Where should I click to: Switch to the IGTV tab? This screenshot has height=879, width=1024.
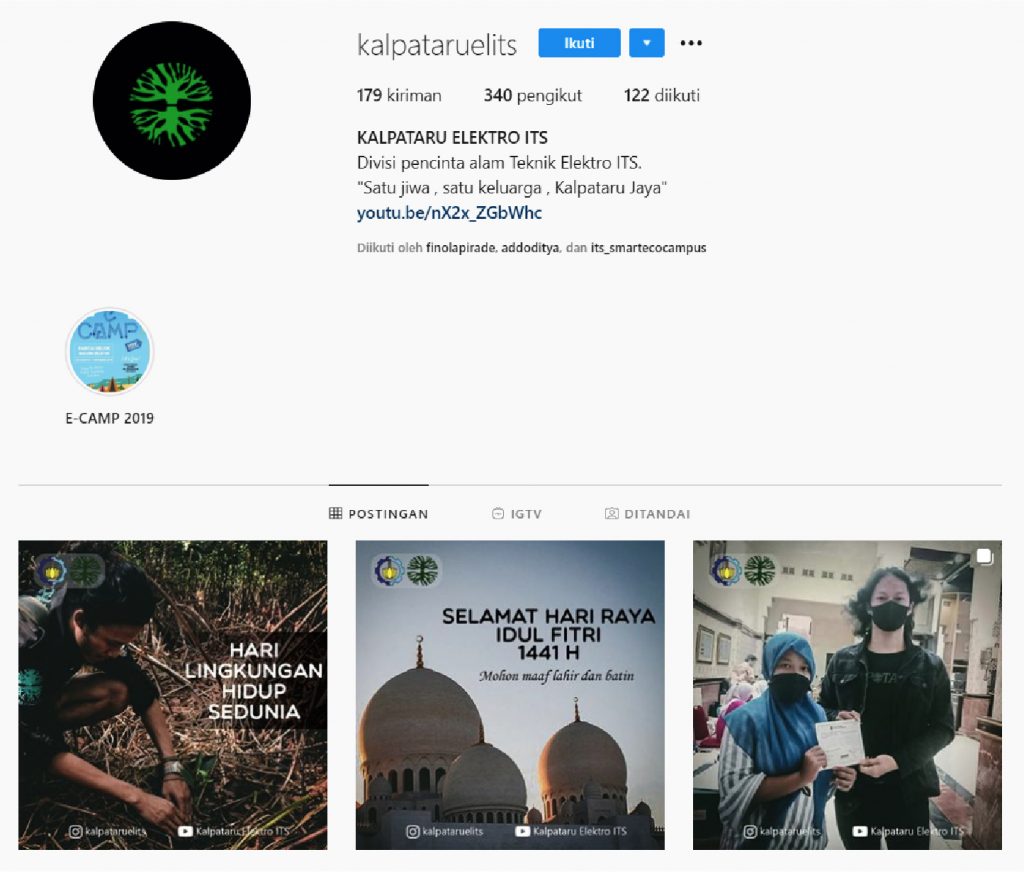516,514
